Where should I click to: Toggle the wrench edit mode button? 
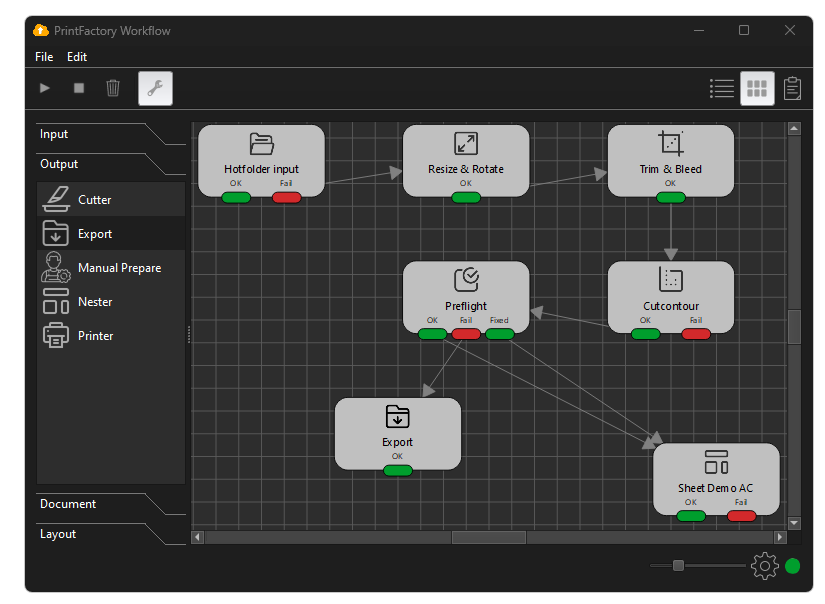pos(155,88)
